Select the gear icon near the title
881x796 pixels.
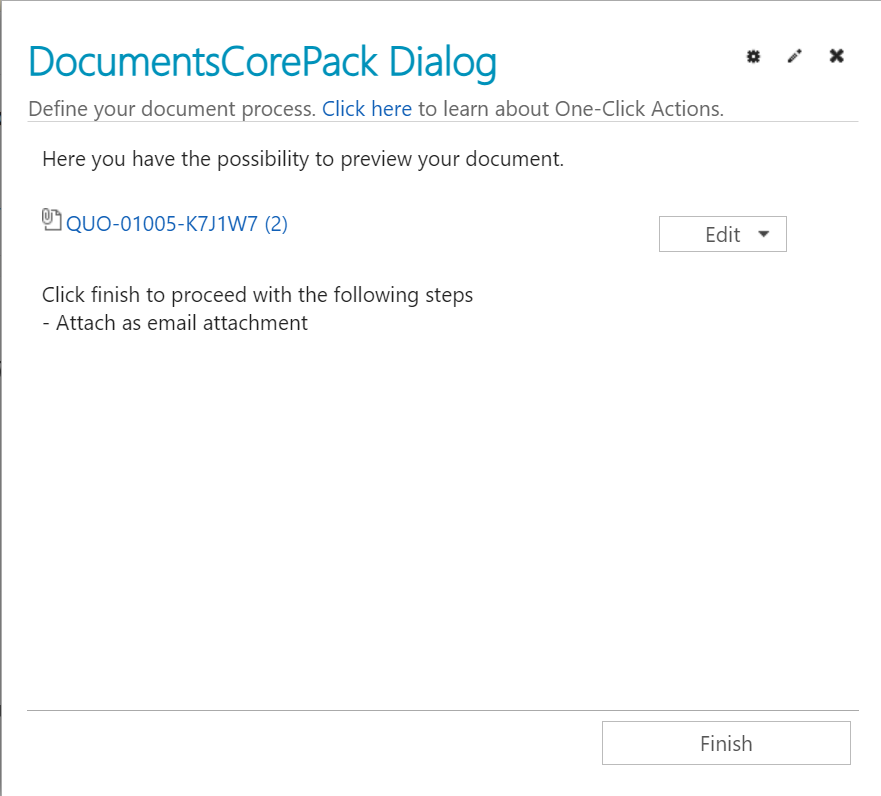753,56
